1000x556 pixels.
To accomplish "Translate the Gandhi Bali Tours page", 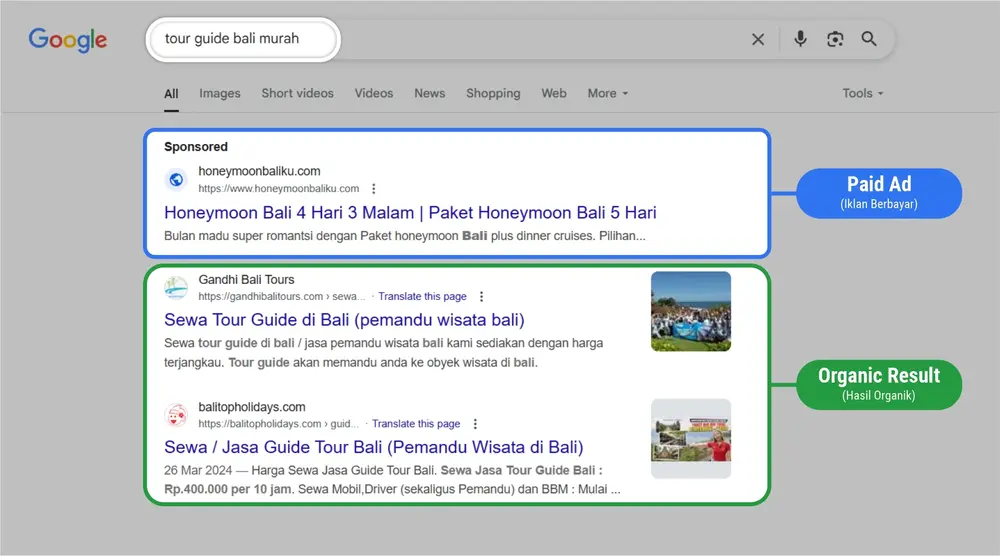I will pos(422,296).
